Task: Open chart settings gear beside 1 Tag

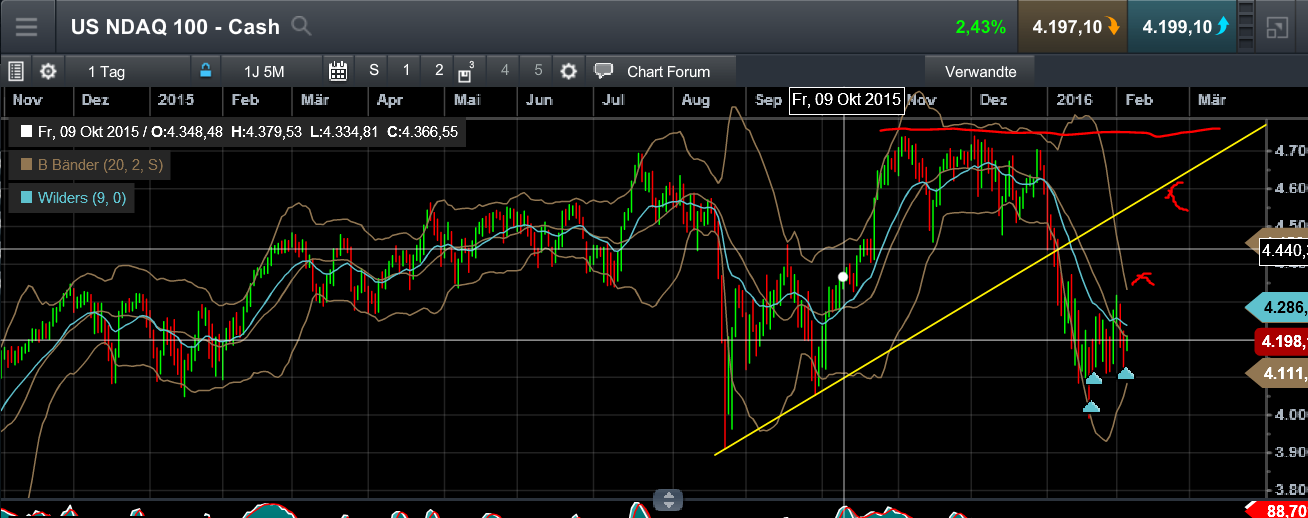Action: pos(47,71)
